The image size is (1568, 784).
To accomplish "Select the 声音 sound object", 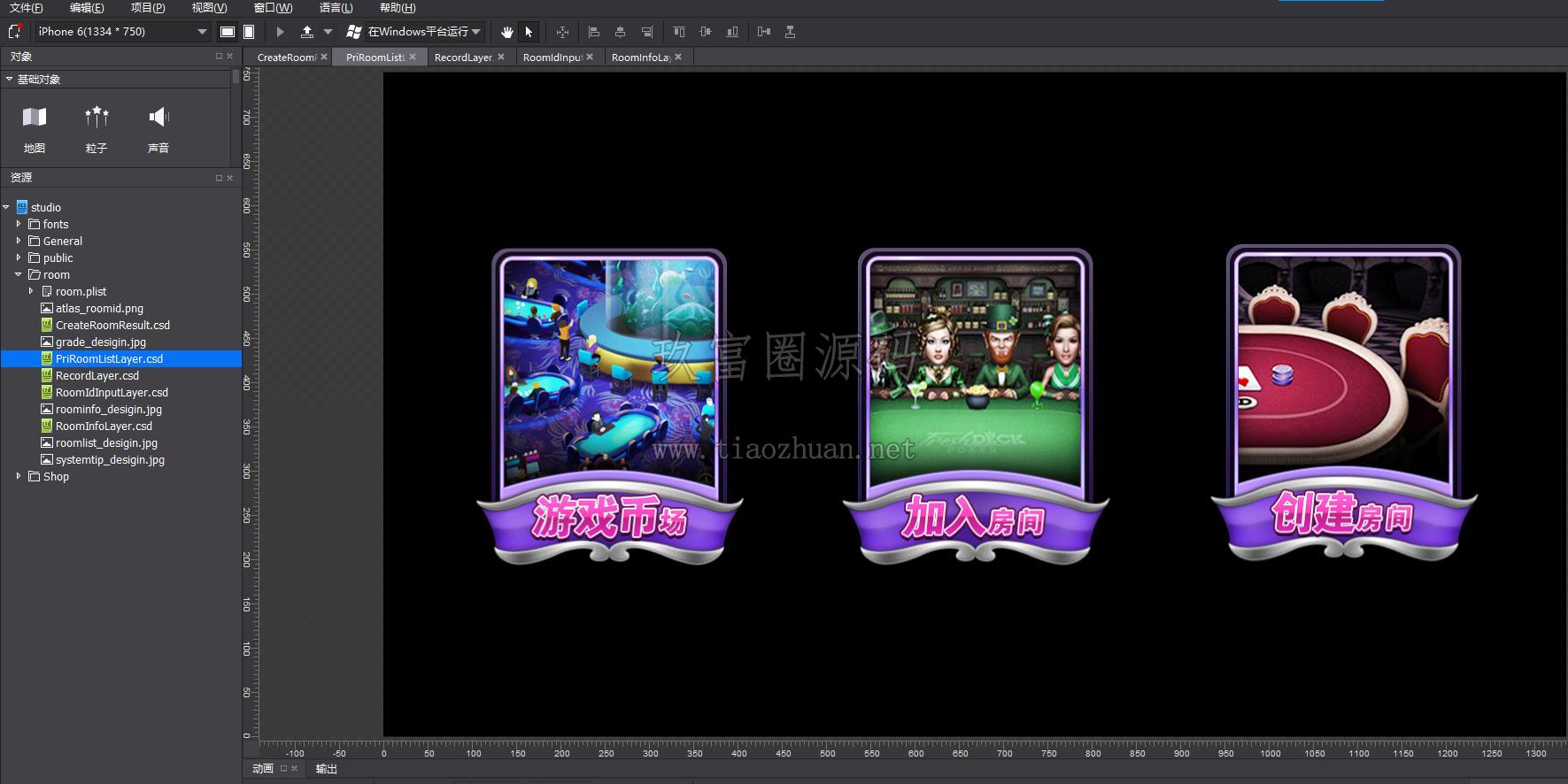I will [158, 129].
